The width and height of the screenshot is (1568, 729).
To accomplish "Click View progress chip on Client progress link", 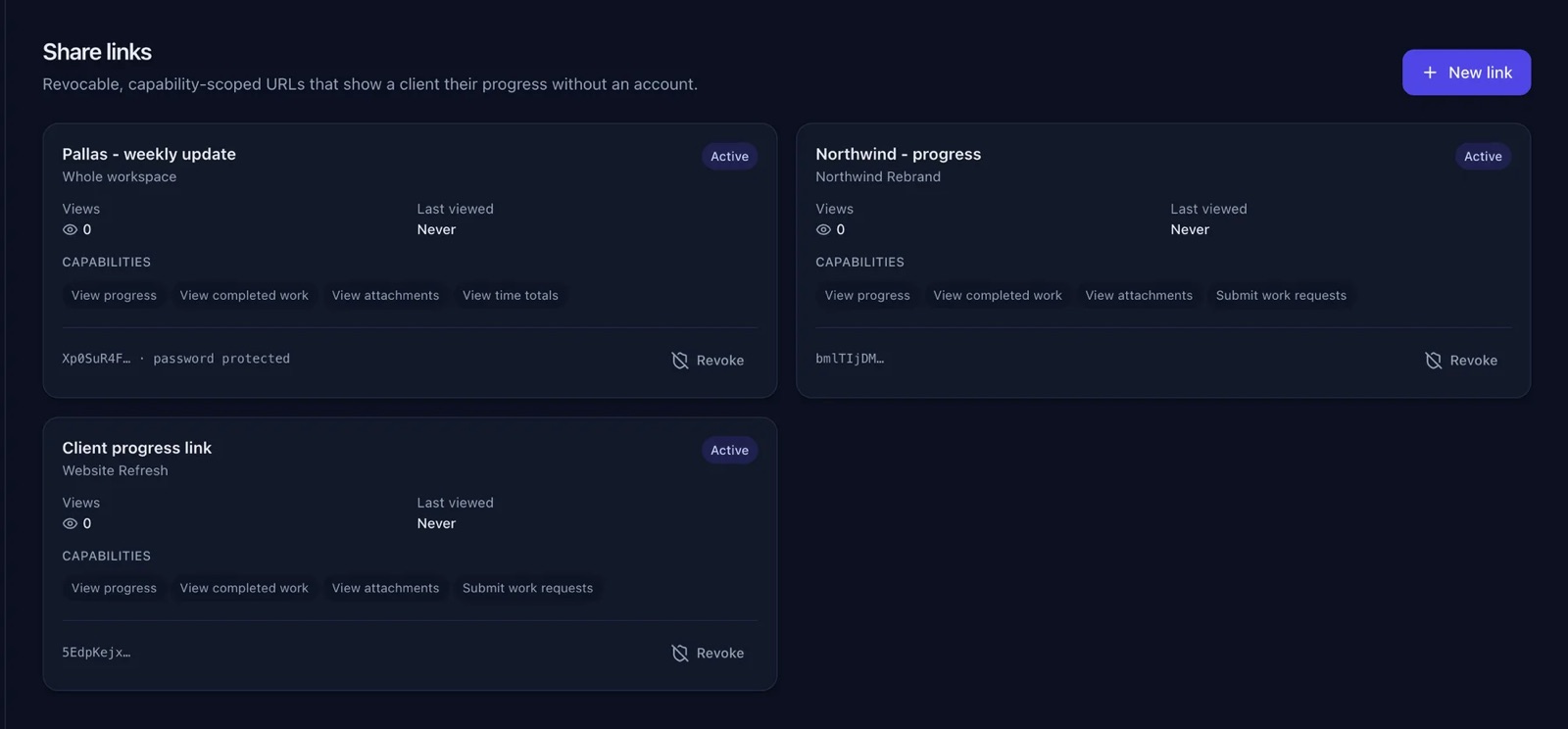I will [114, 589].
